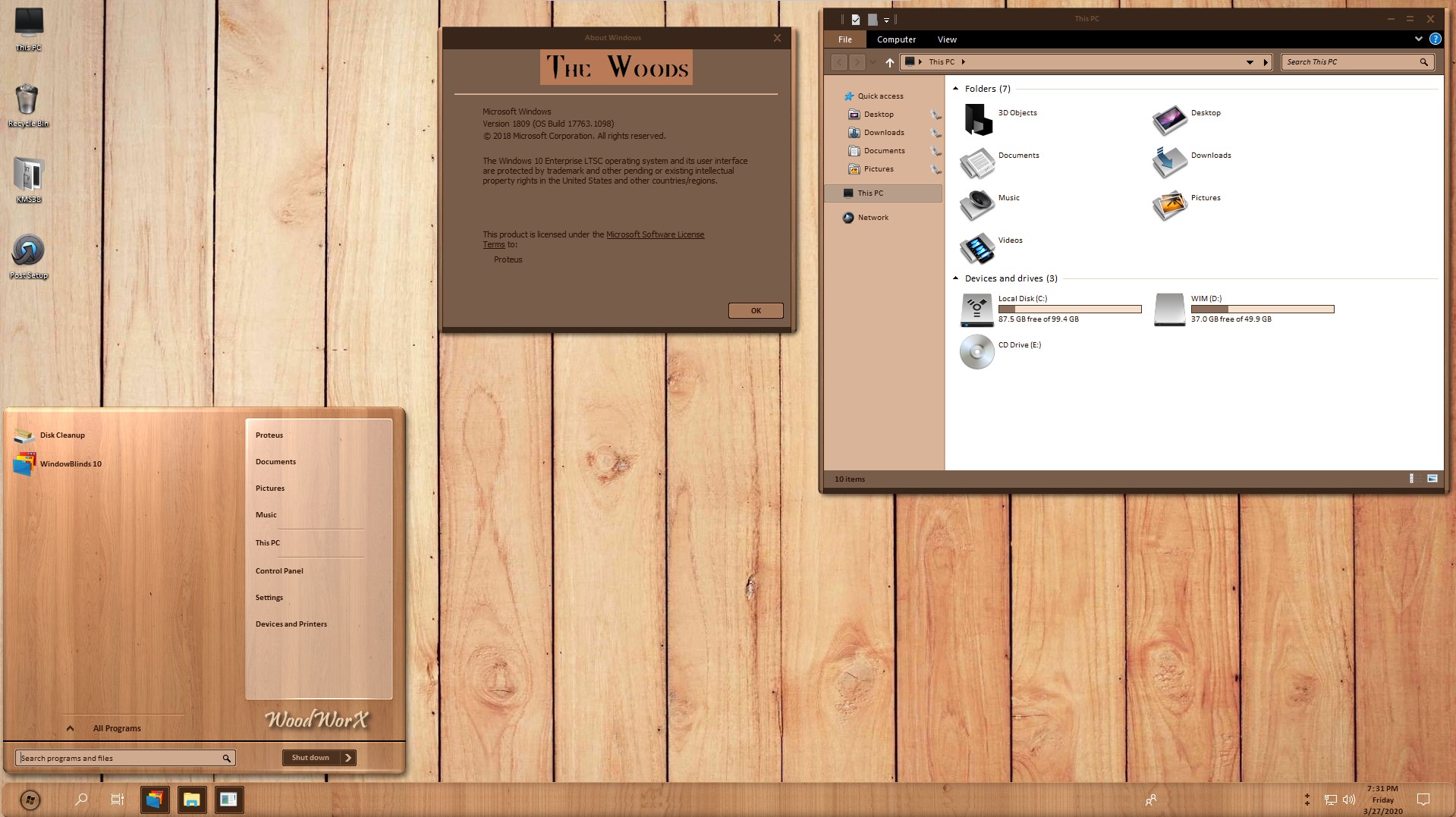
Task: Open network icon in system tray
Action: 1331,800
